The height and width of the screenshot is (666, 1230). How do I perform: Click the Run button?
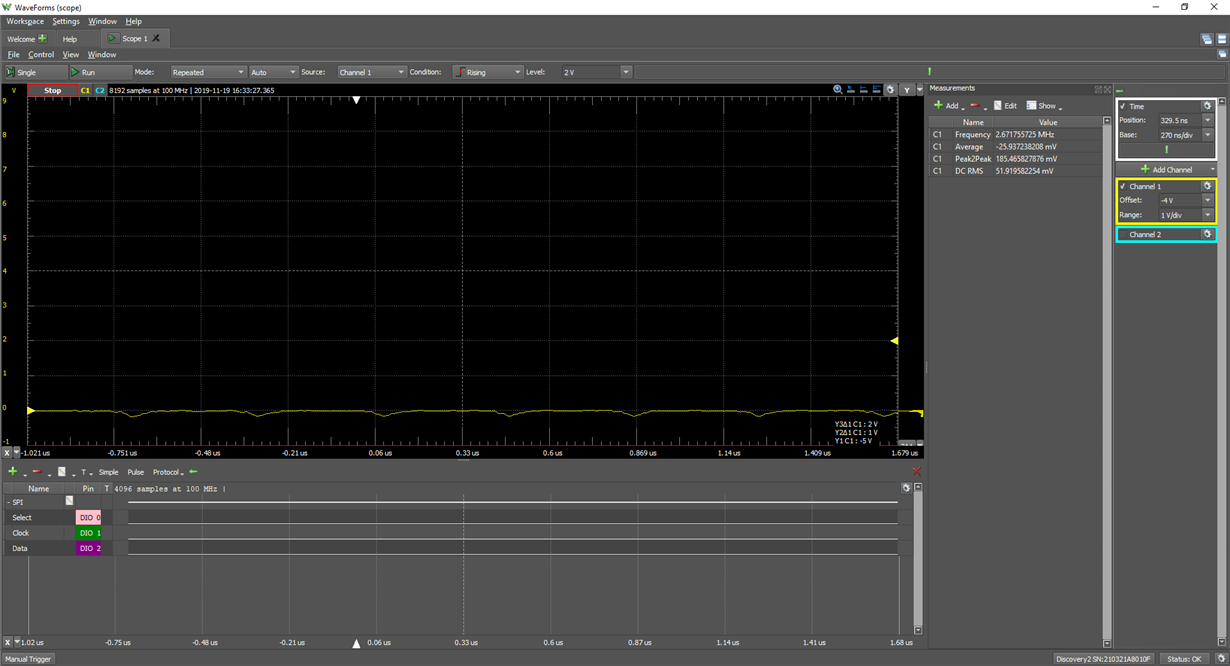[100, 72]
